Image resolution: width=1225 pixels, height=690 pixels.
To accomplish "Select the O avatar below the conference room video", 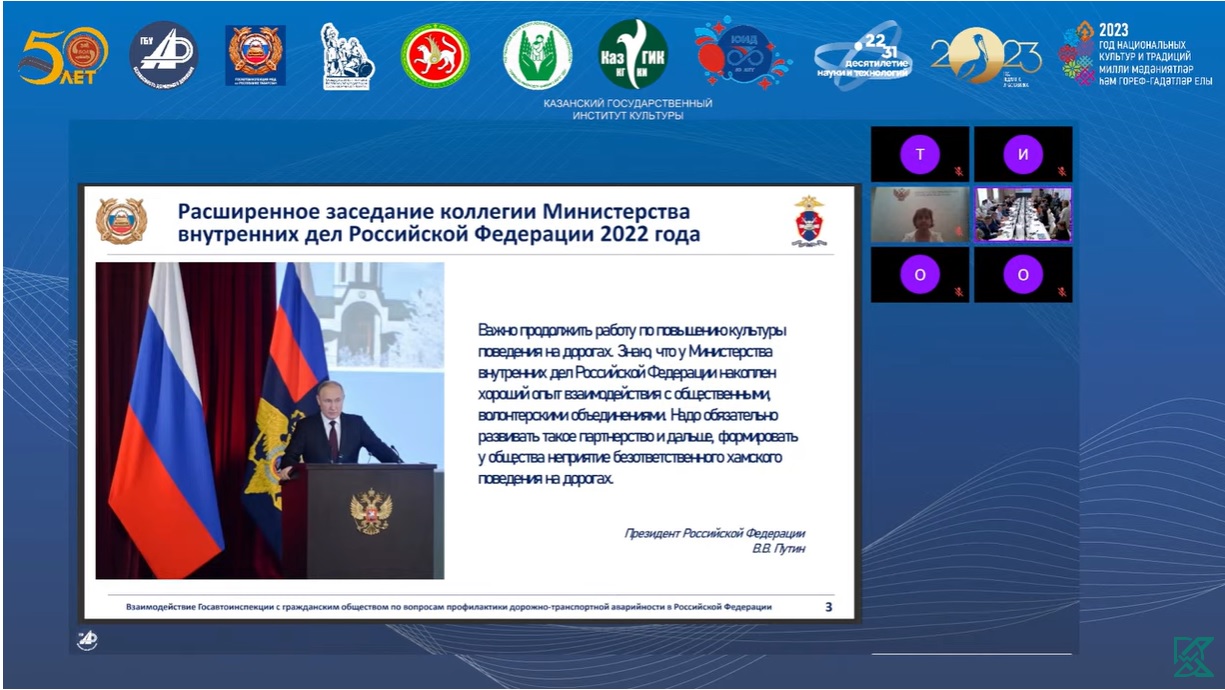I will (1023, 275).
